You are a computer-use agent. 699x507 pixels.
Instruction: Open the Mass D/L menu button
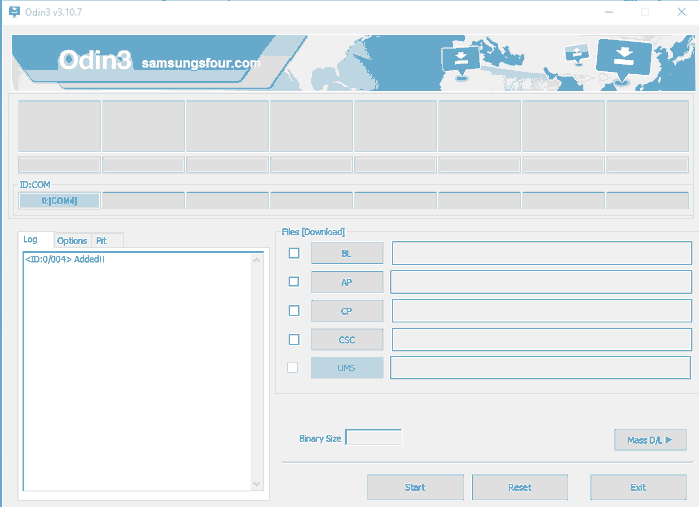pyautogui.click(x=650, y=440)
